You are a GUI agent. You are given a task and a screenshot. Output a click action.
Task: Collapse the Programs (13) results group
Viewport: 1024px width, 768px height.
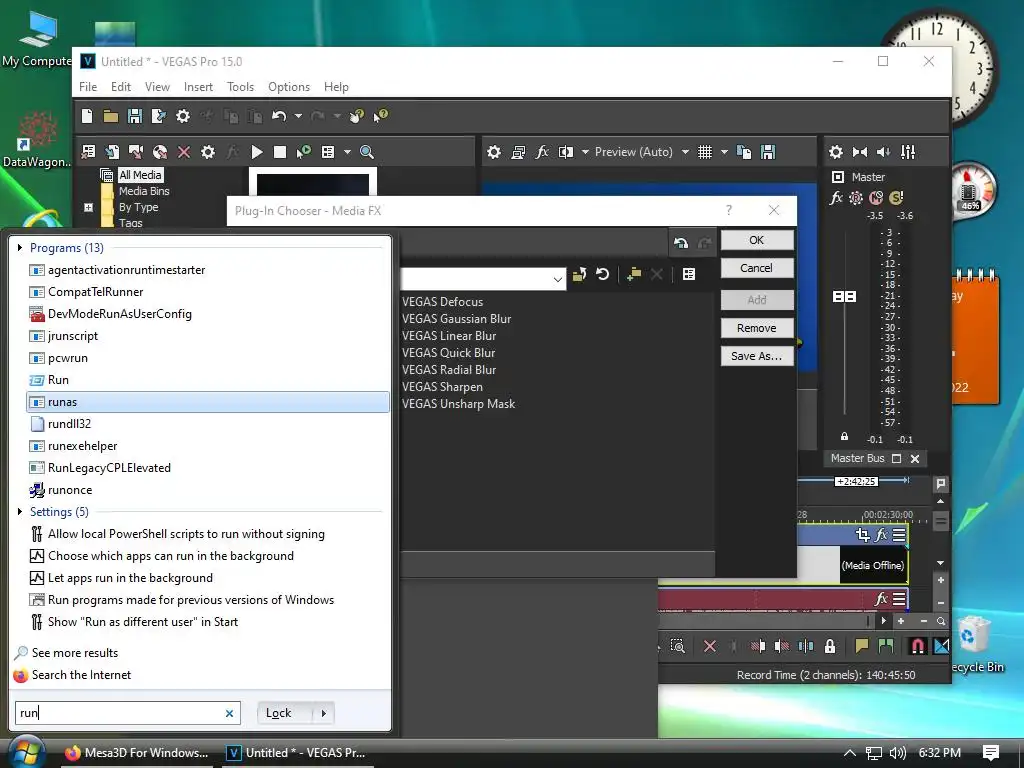pos(20,248)
